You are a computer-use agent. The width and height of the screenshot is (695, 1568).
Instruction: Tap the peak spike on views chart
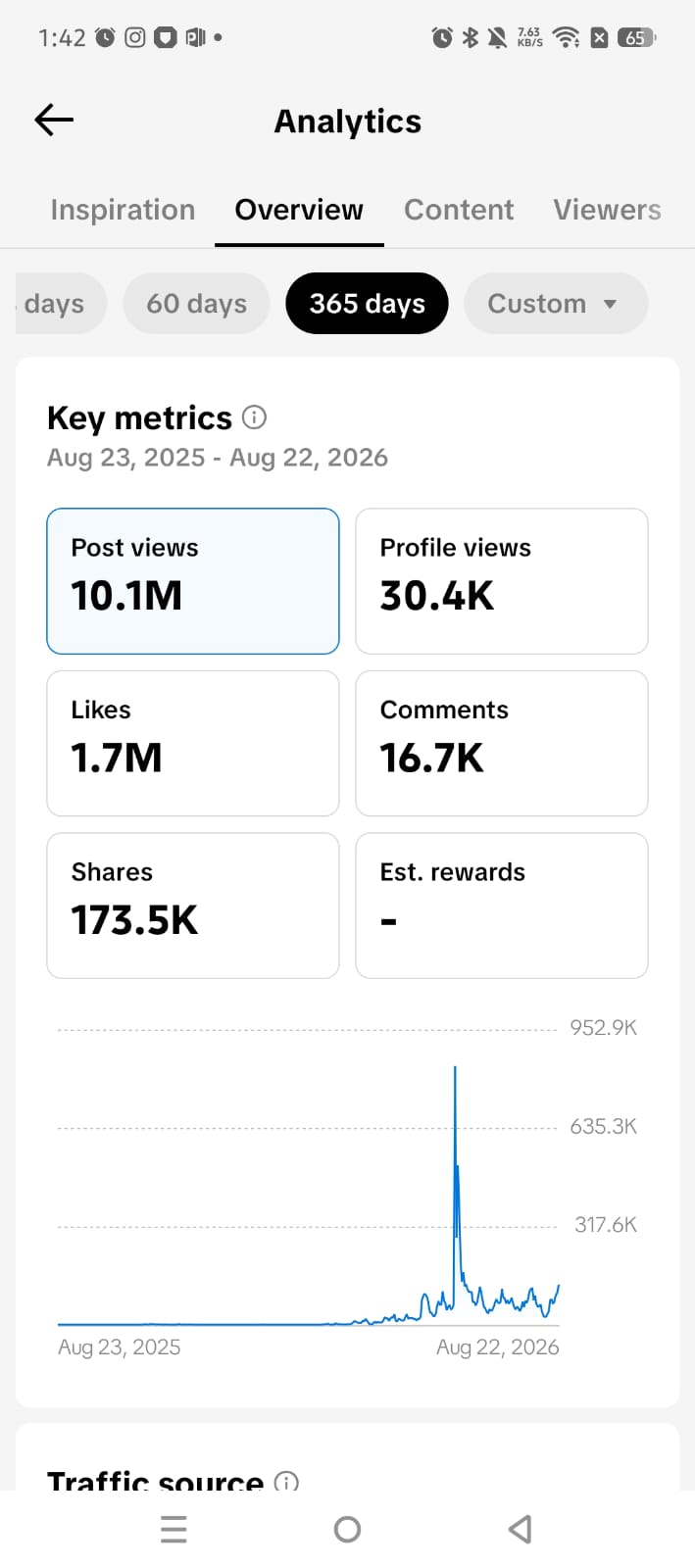455,1070
